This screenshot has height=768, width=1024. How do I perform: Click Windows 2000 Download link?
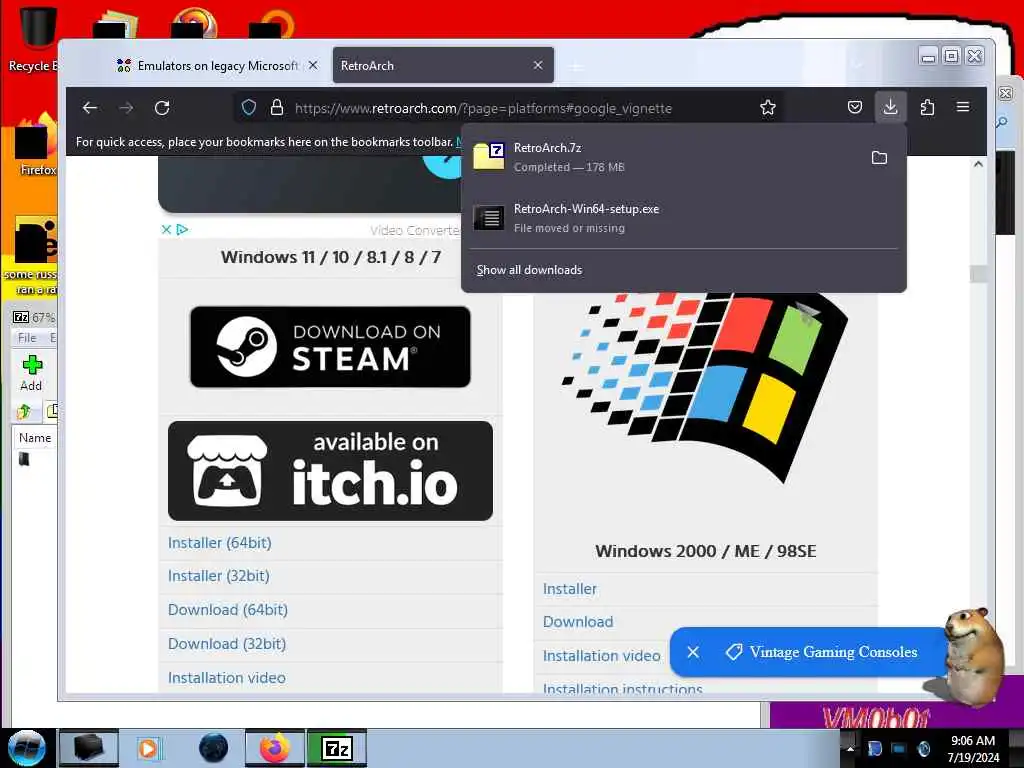click(x=578, y=622)
